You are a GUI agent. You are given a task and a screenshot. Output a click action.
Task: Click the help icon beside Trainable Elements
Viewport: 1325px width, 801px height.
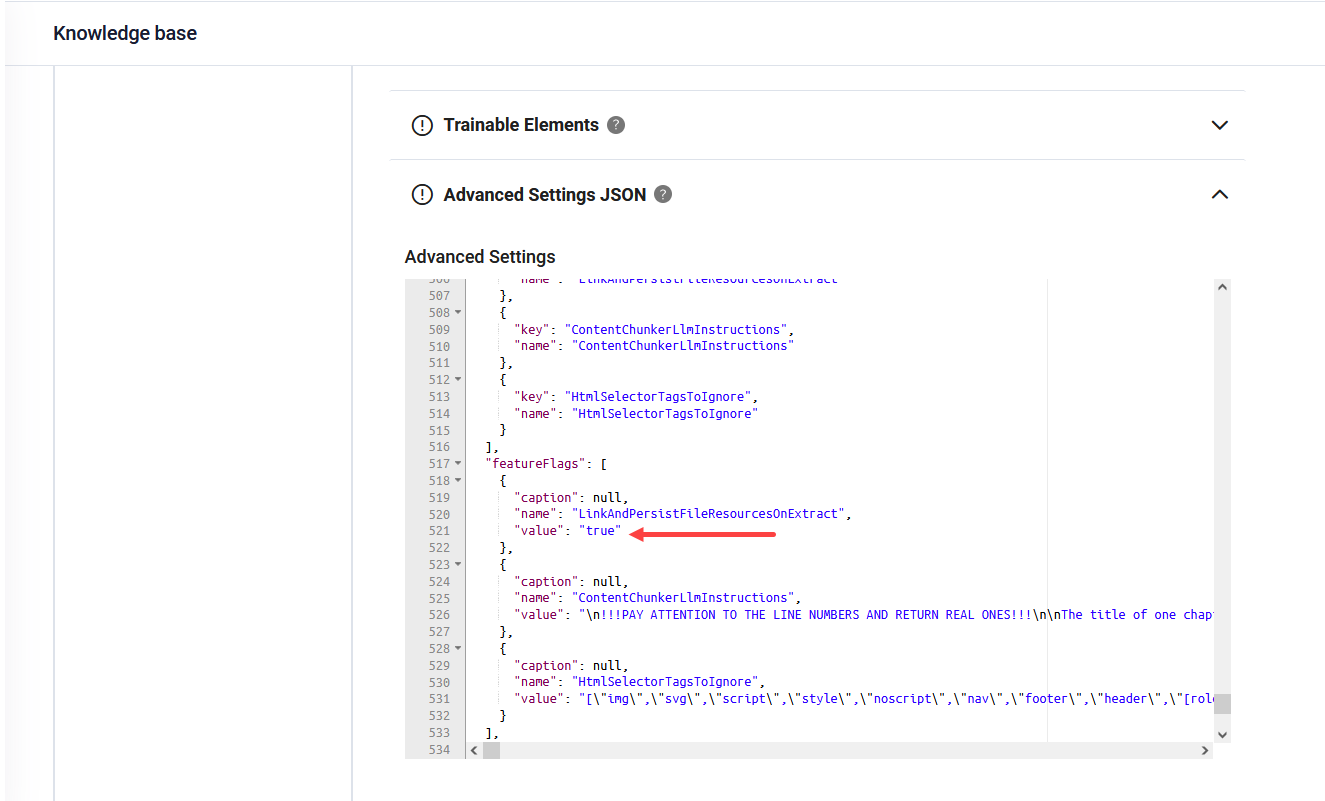(616, 125)
